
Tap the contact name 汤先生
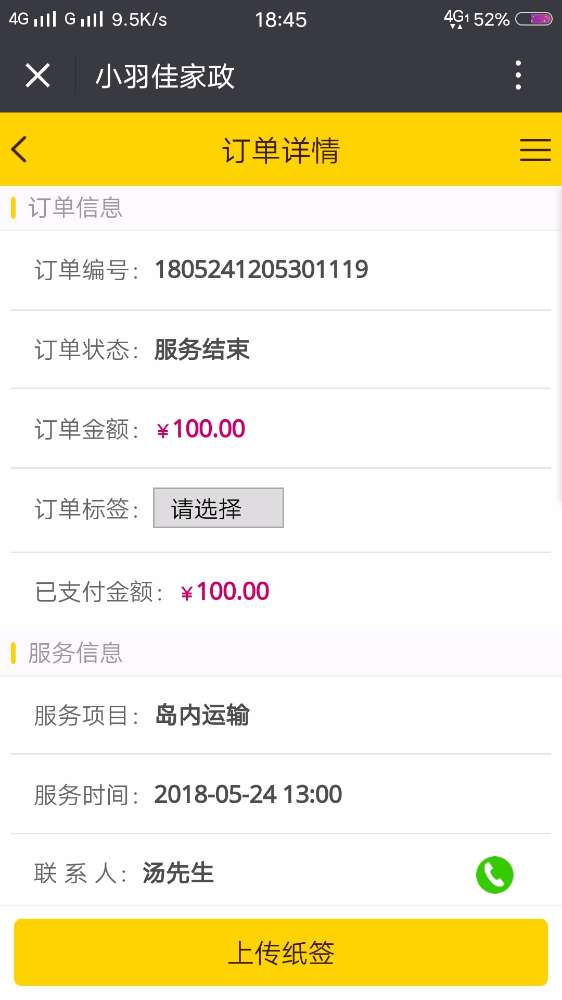(178, 873)
